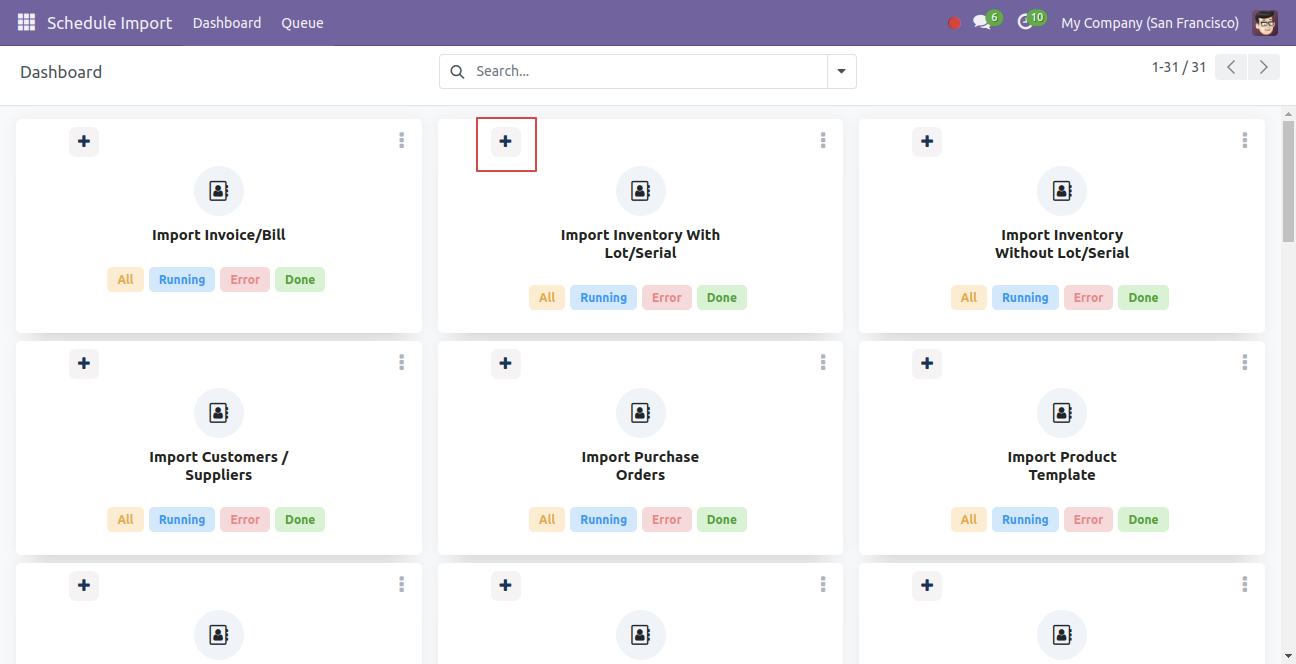Show Running for Import Inventory With Lot/Serial
The image size is (1296, 664).
click(x=604, y=298)
